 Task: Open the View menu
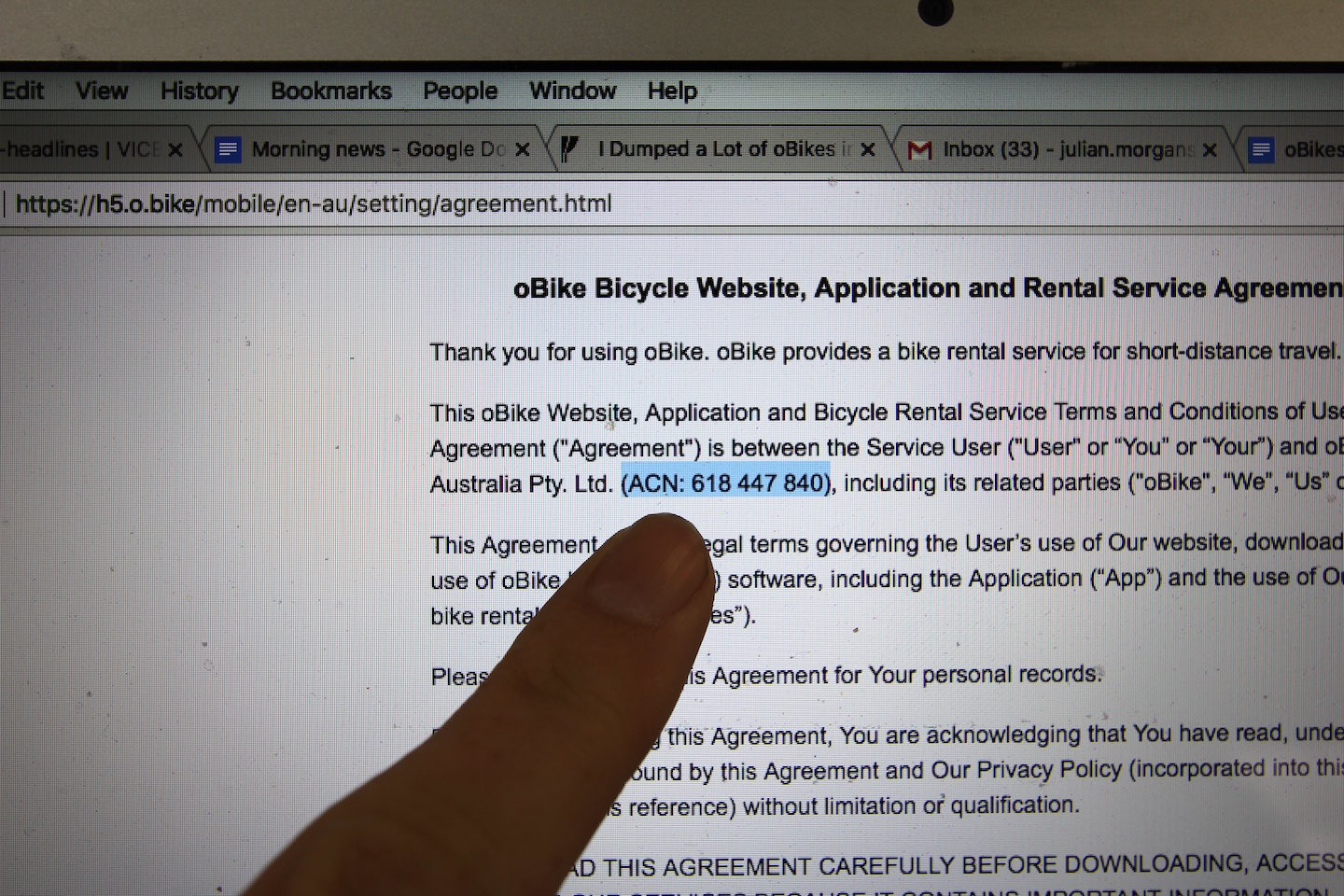coord(102,91)
